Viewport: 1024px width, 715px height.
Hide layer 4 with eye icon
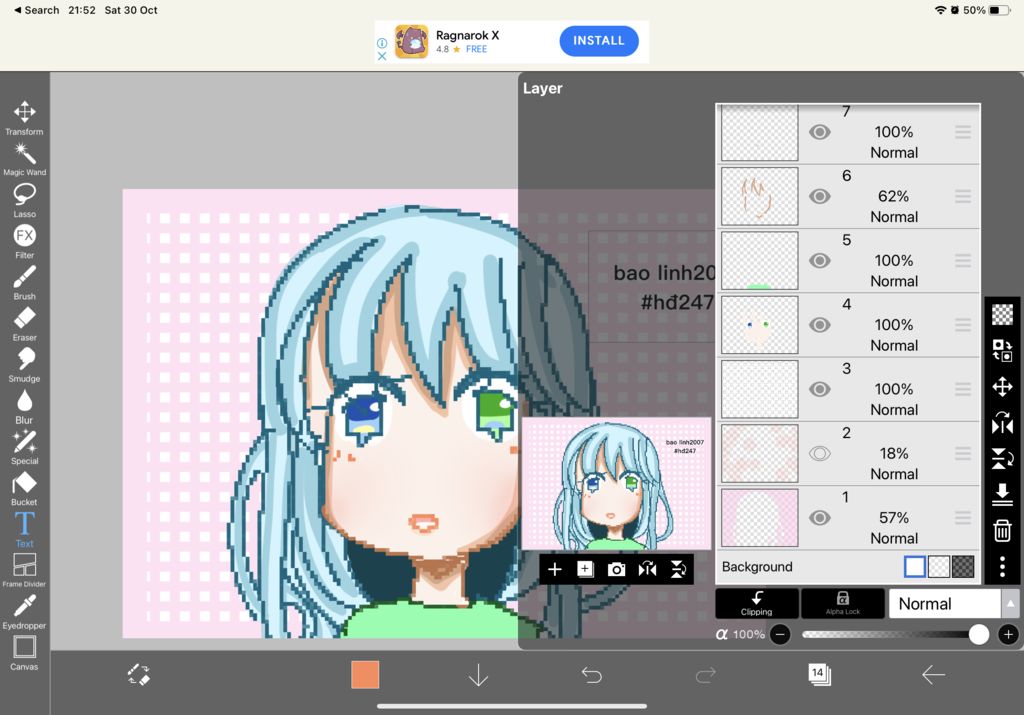[x=820, y=325]
